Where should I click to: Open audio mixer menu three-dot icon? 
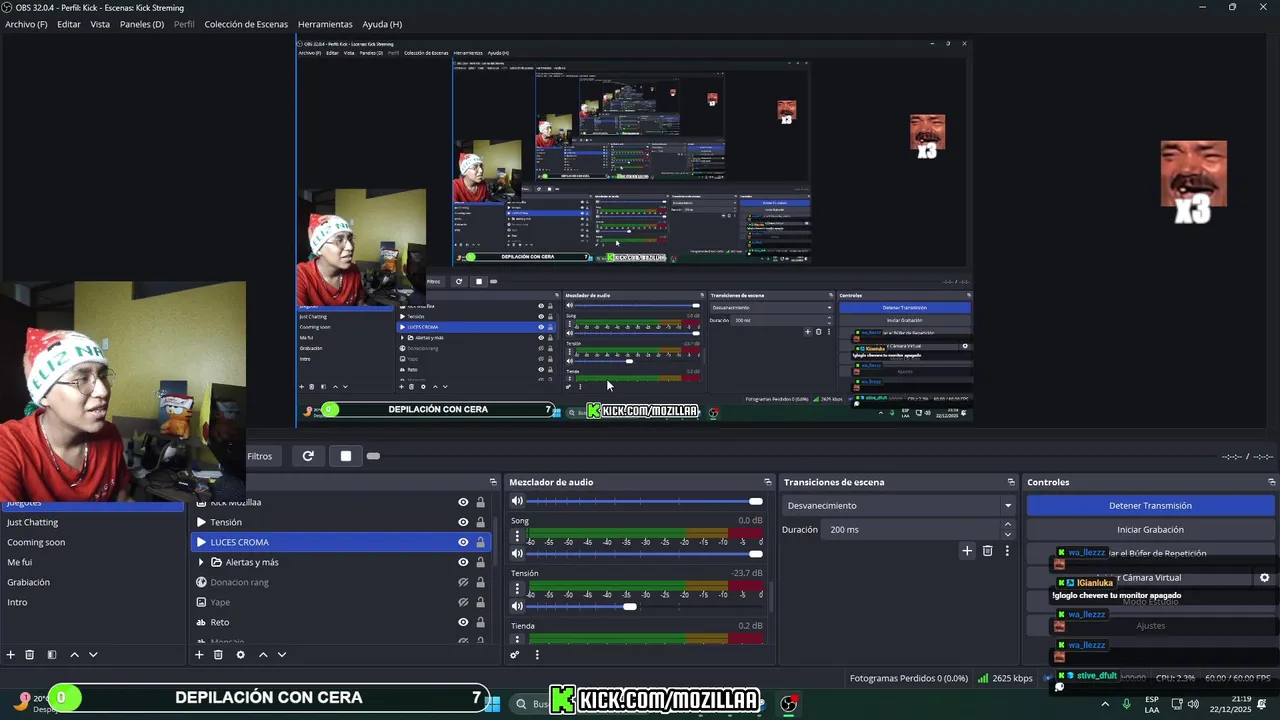pyautogui.click(x=537, y=655)
